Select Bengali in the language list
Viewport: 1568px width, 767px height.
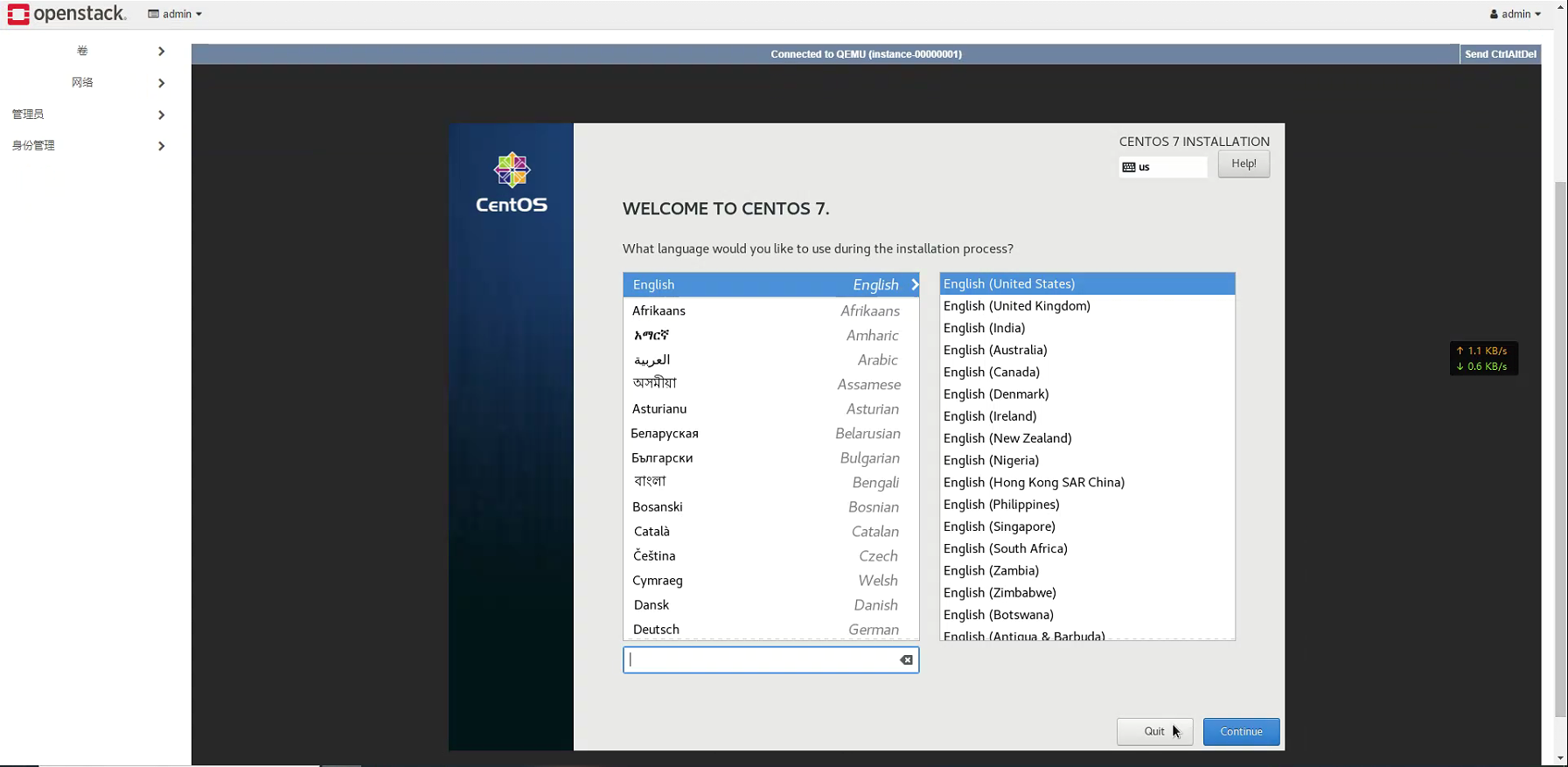(x=771, y=483)
